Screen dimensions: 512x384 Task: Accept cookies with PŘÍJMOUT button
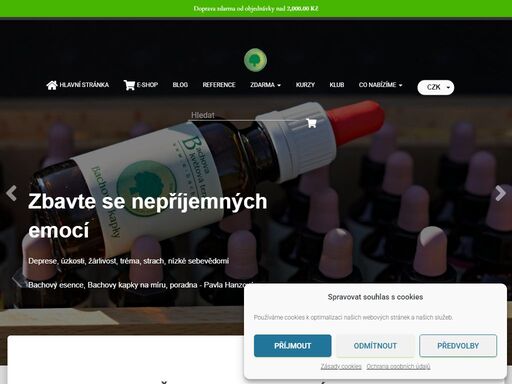(293, 346)
